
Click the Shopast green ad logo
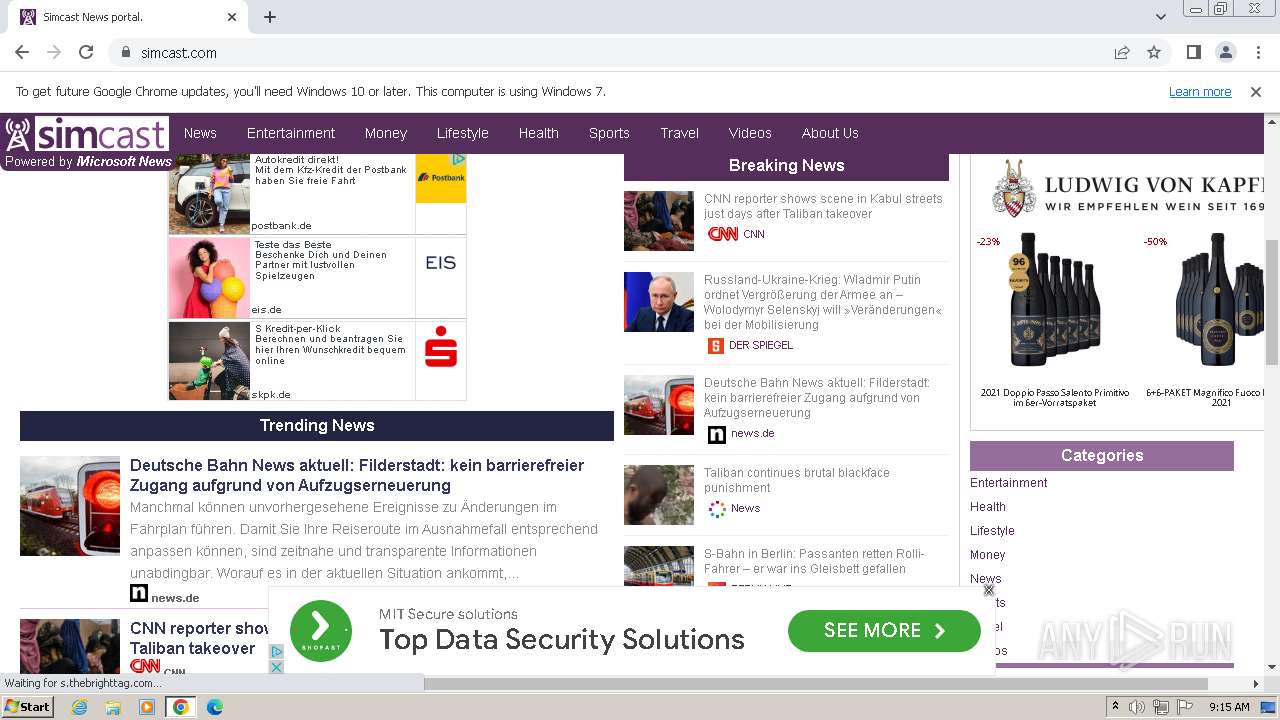(x=321, y=631)
